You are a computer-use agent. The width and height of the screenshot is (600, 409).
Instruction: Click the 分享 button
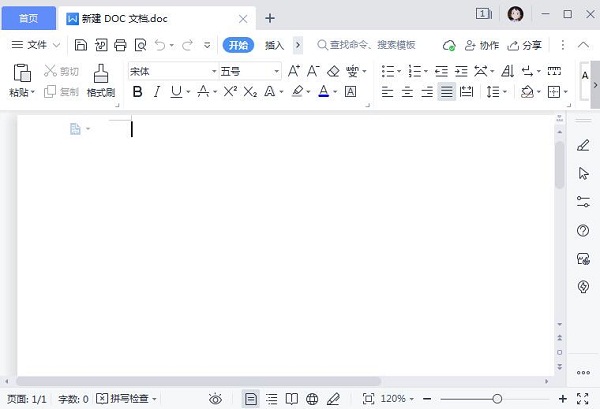pos(524,46)
